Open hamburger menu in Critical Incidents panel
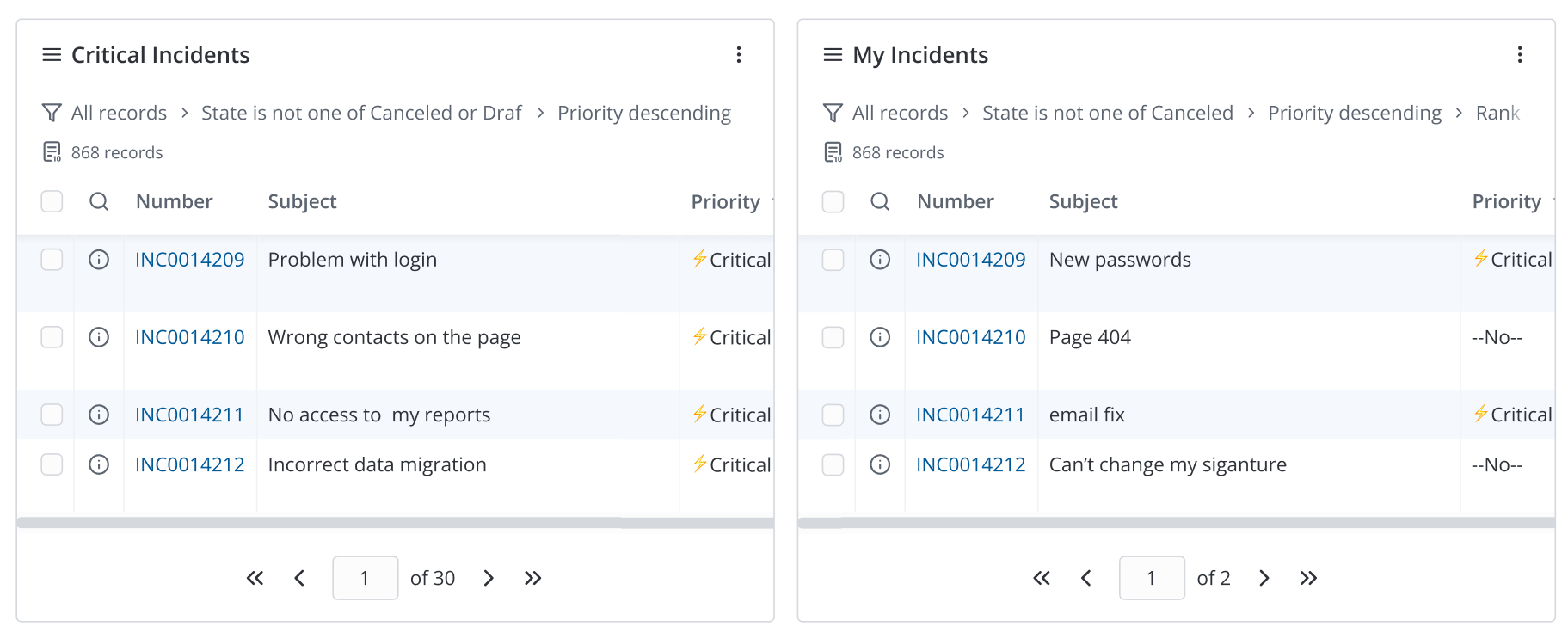This screenshot has width=1568, height=639. click(52, 55)
